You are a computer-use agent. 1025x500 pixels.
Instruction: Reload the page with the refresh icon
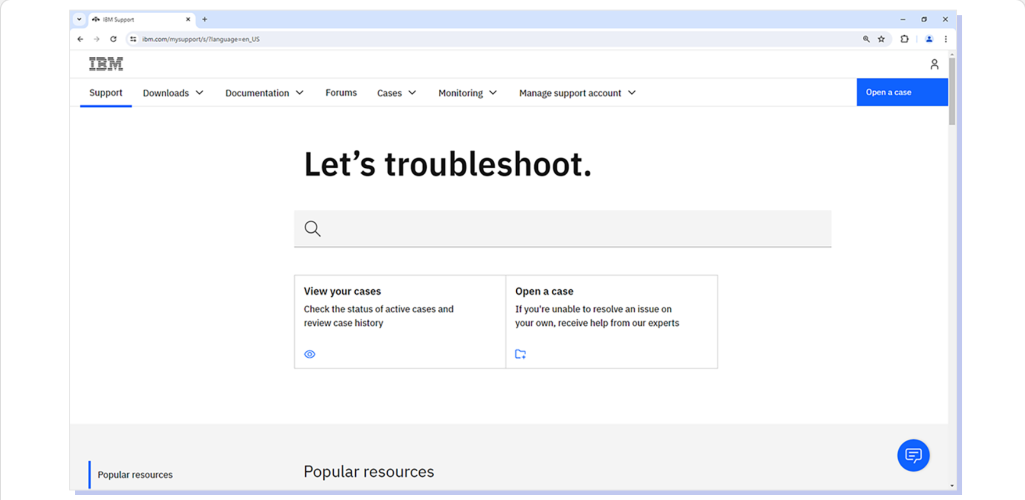(x=113, y=39)
